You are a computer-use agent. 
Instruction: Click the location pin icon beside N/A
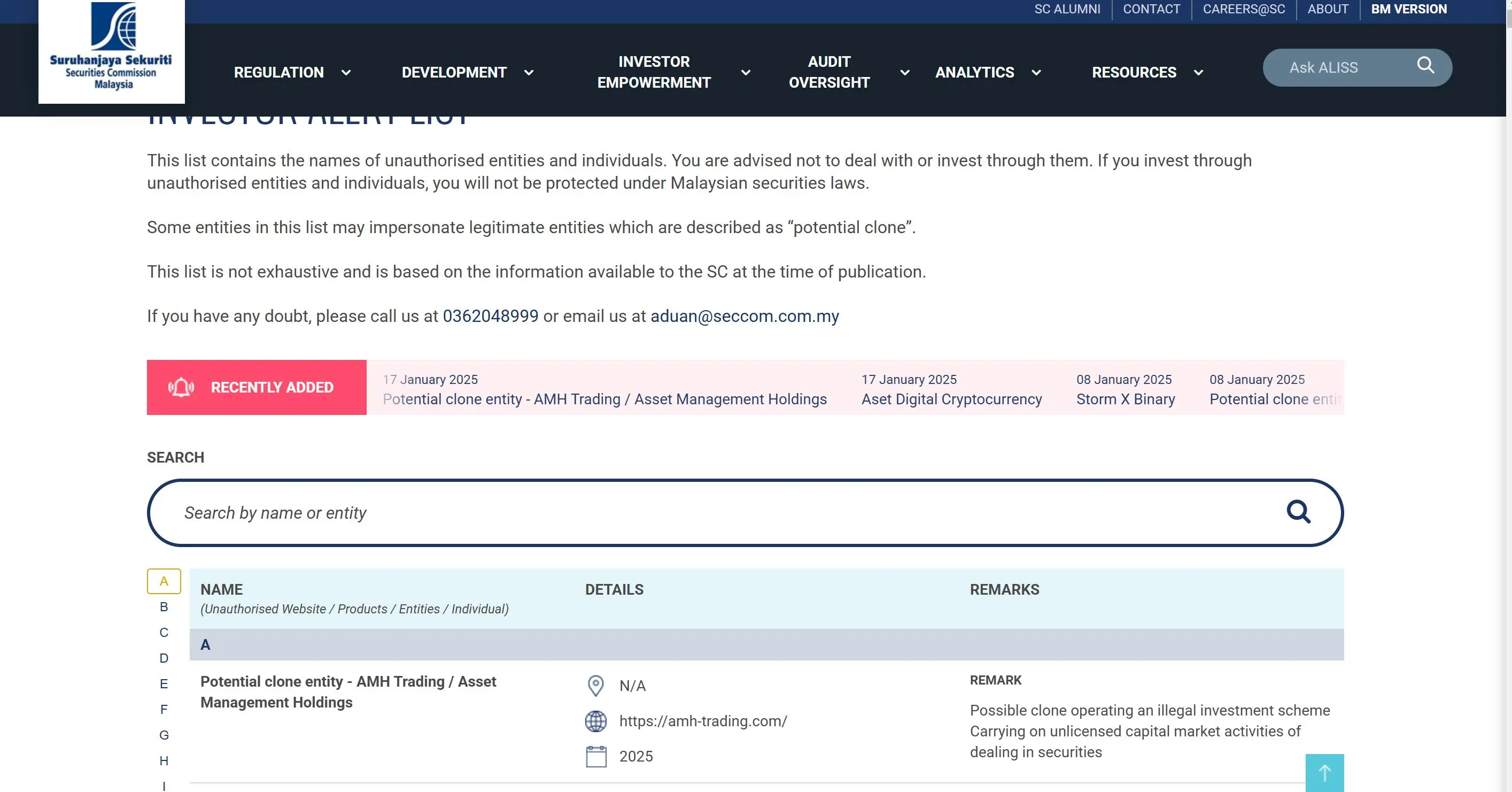coord(596,685)
